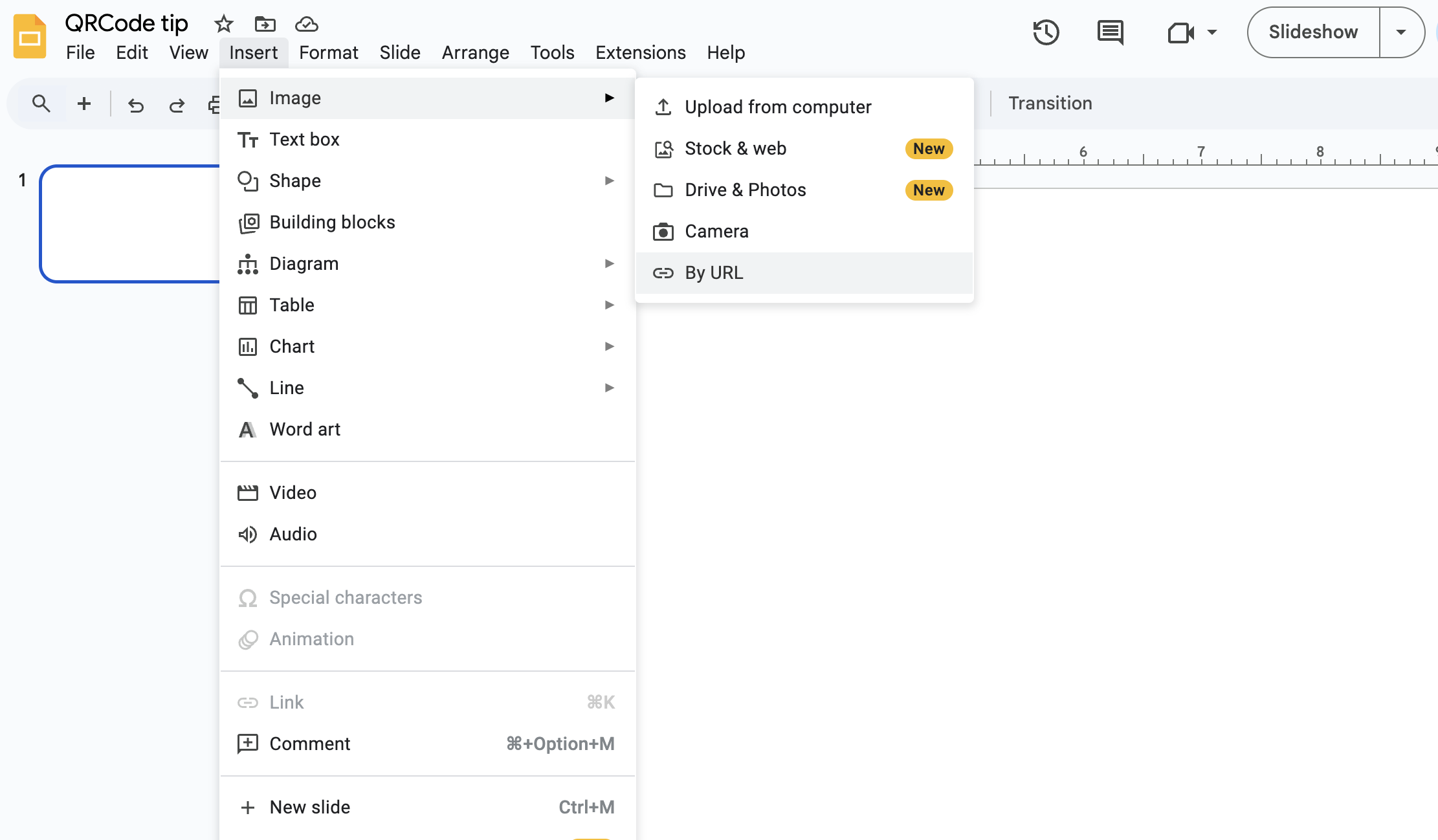1438x840 pixels.
Task: Open version history clock icon
Action: pyautogui.click(x=1045, y=32)
